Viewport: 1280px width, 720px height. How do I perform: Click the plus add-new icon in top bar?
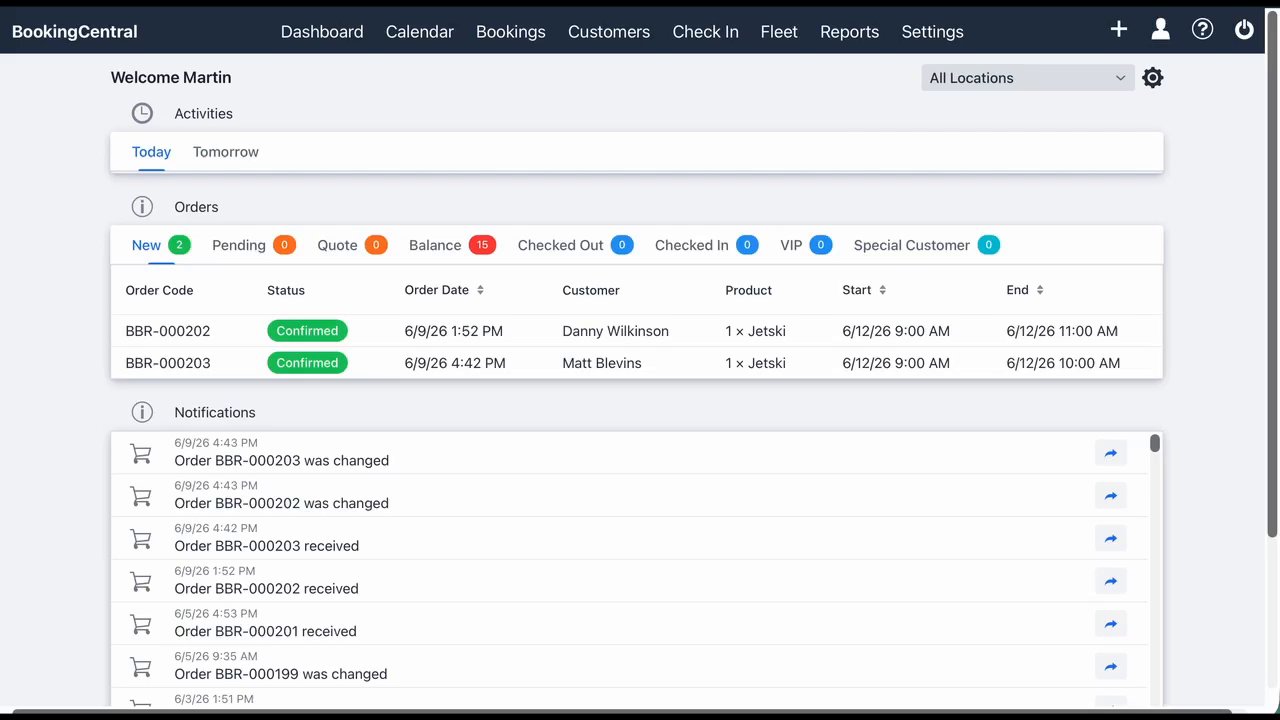[x=1119, y=30]
